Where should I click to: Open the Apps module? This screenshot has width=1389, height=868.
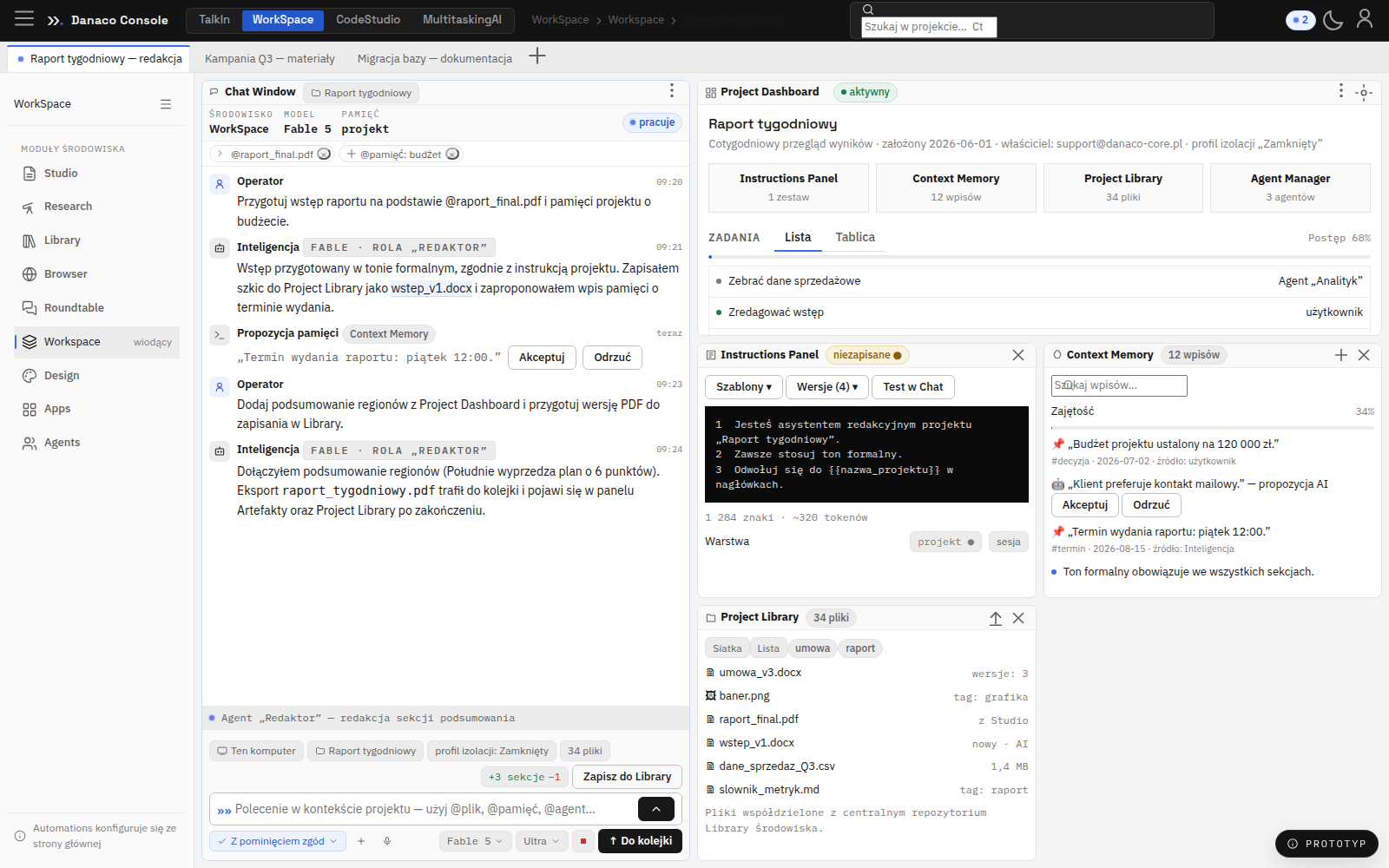click(97, 409)
